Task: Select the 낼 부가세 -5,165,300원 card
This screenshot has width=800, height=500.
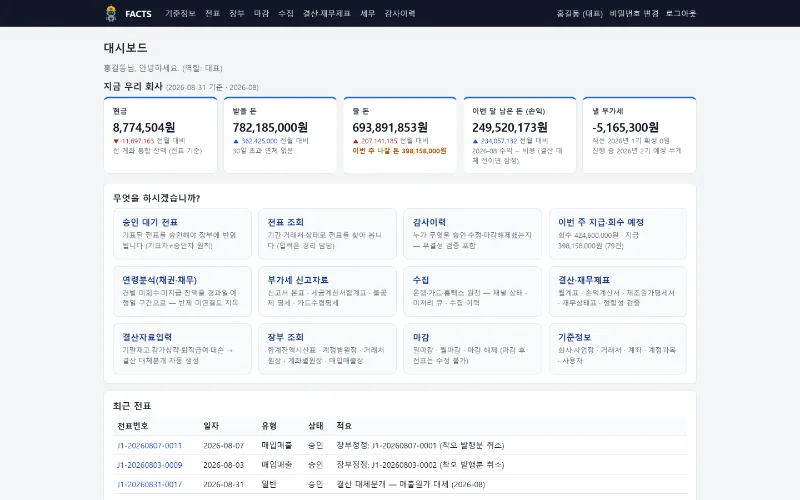Action: tap(639, 135)
